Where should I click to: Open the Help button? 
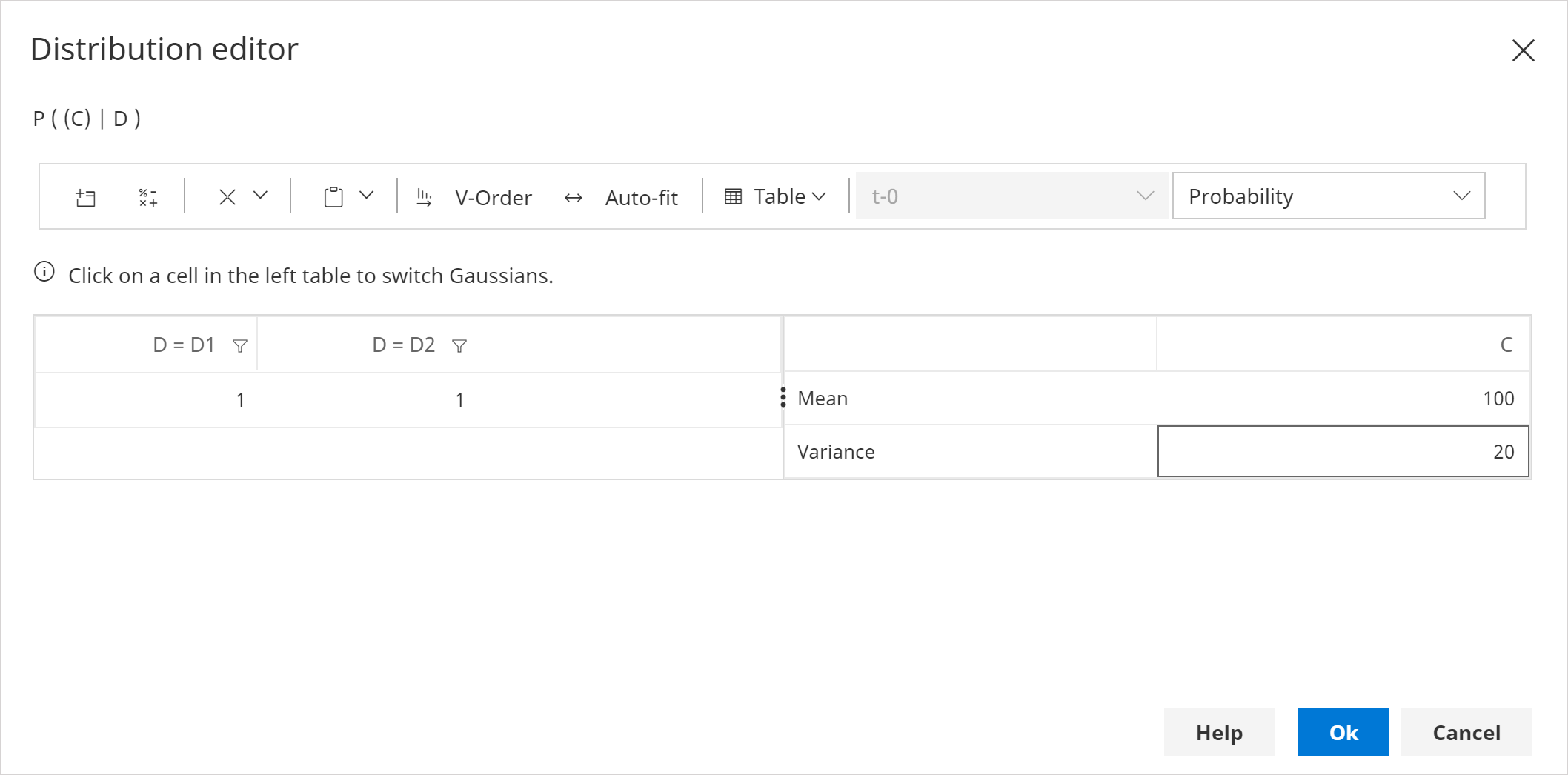[x=1219, y=732]
